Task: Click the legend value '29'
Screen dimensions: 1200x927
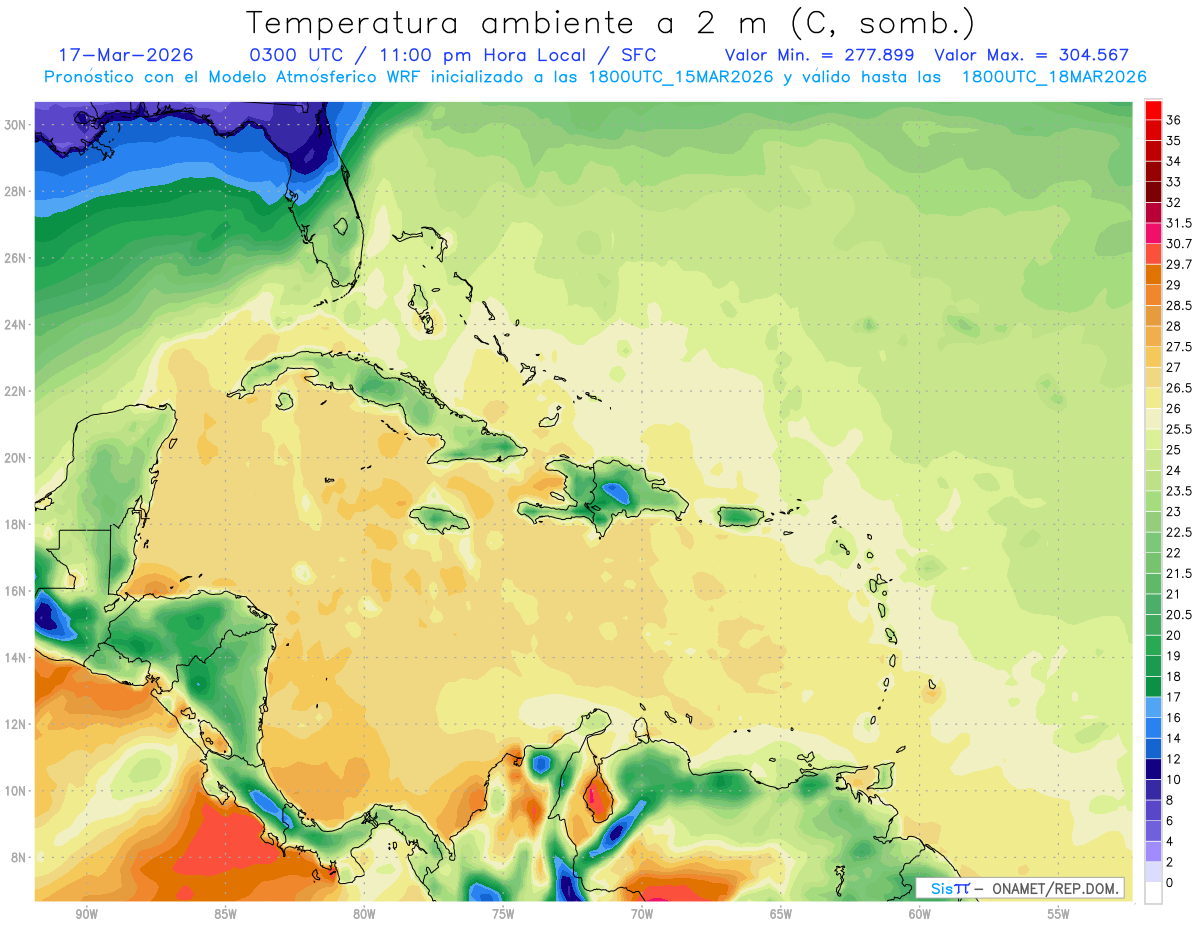Action: [1174, 285]
